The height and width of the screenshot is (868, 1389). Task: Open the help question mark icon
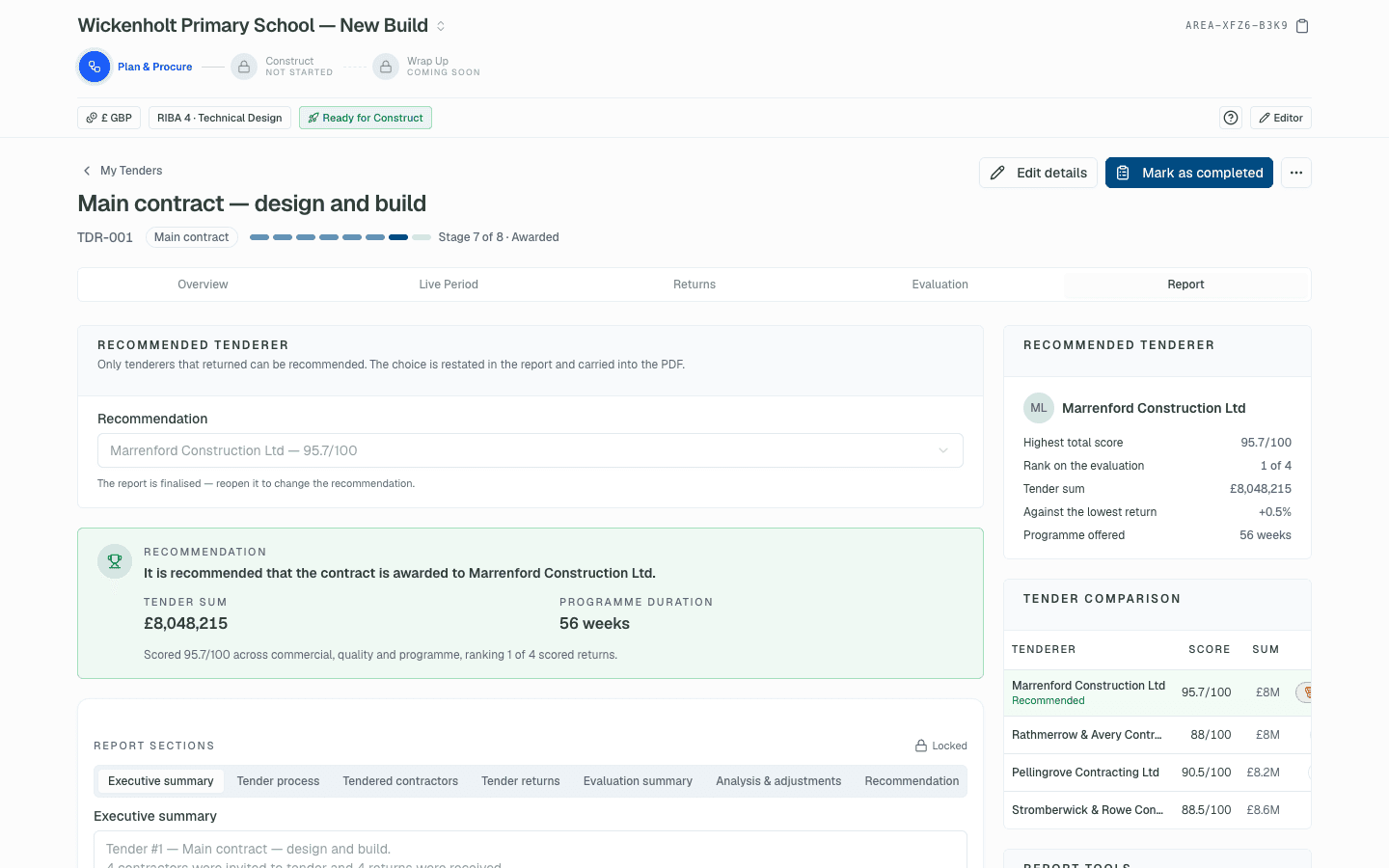coord(1231,118)
